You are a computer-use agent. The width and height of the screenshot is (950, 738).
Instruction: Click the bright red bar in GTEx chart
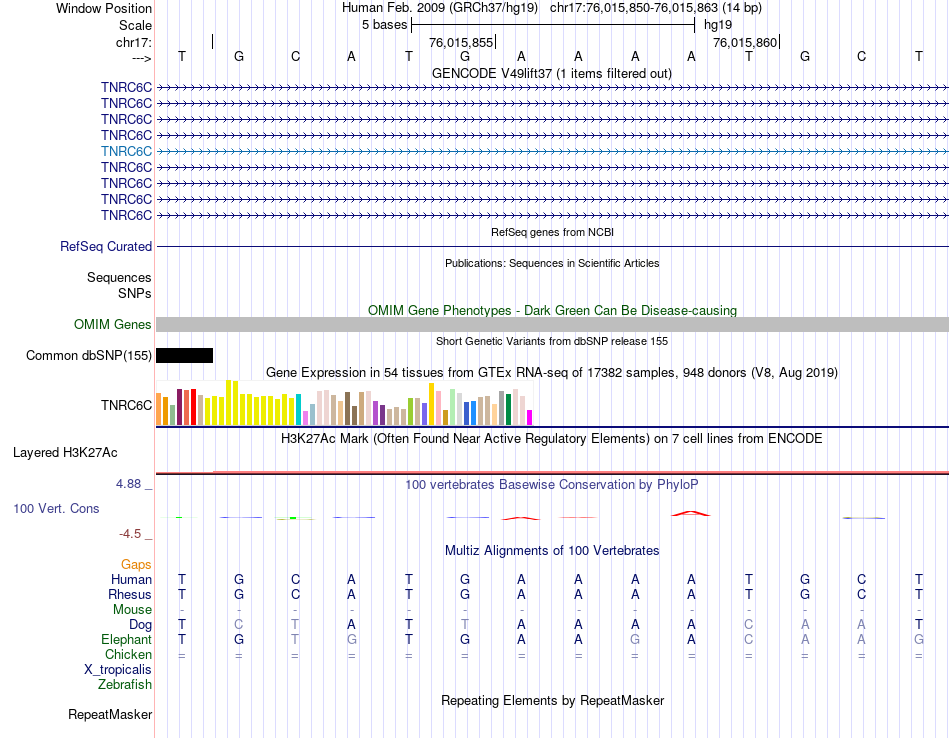pyautogui.click(x=193, y=407)
